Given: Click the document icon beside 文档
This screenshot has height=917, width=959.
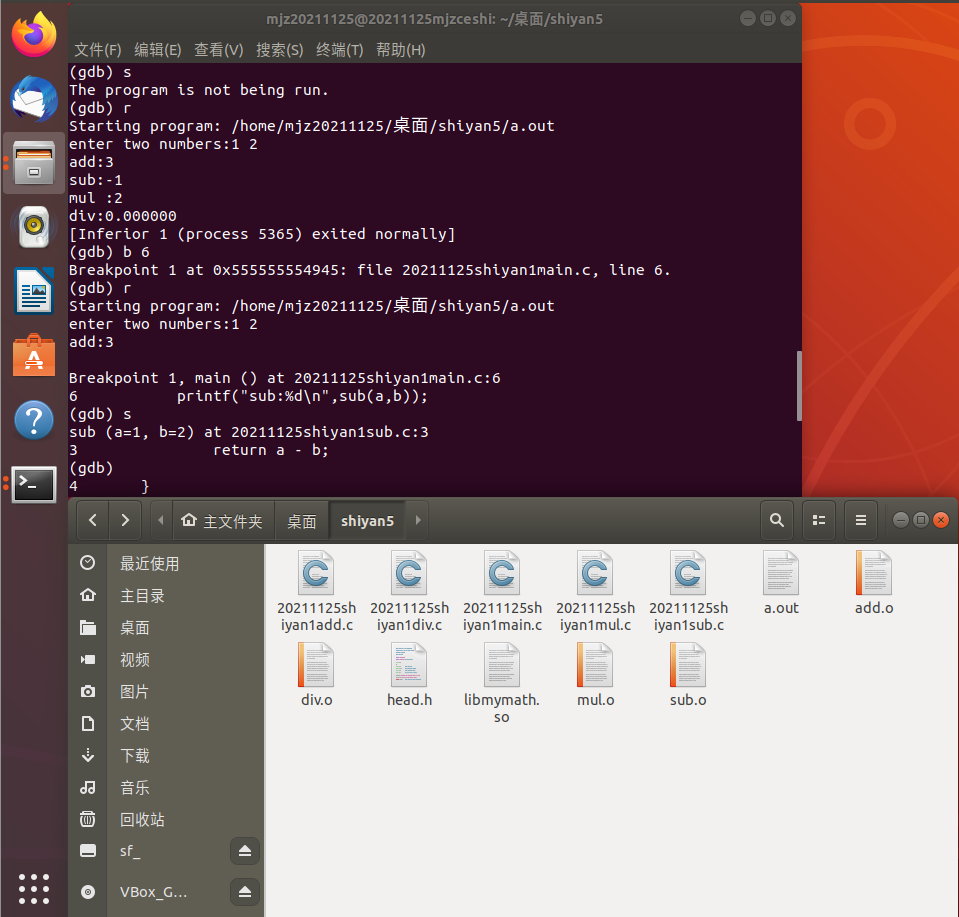Looking at the screenshot, I should (x=87, y=724).
